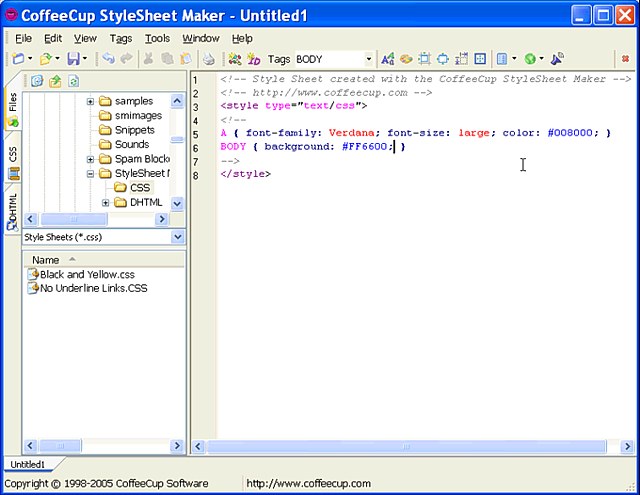Viewport: 640px width, 495px height.
Task: Open the Window menu
Action: tap(201, 38)
